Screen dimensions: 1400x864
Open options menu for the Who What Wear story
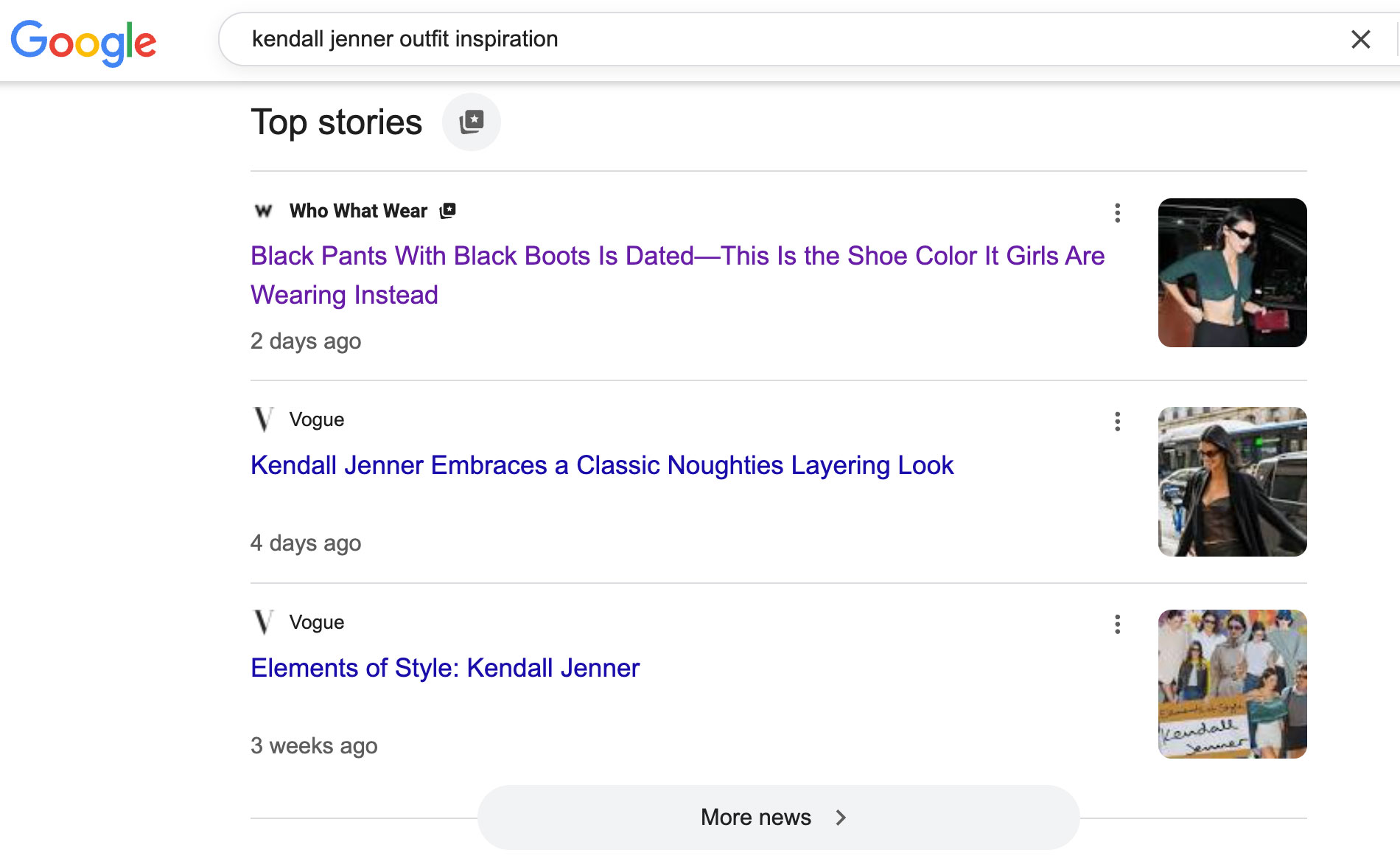tap(1117, 213)
